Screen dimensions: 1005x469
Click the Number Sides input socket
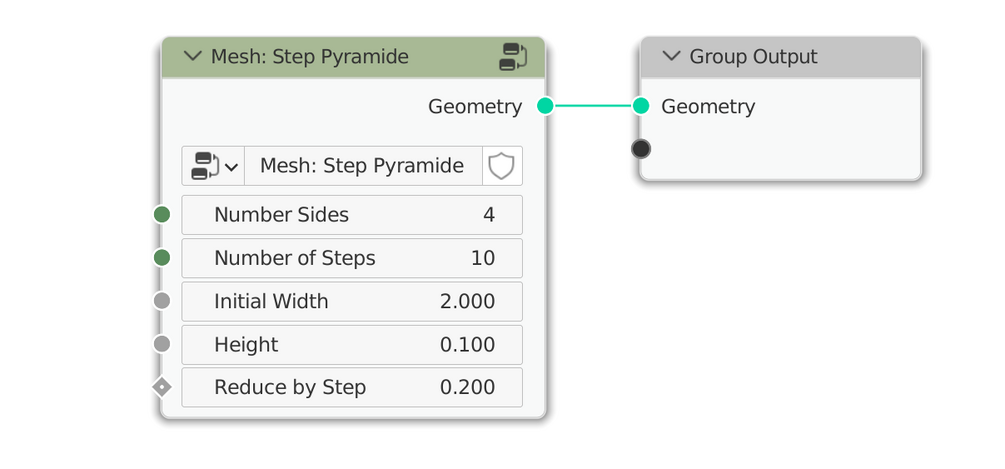click(162, 215)
